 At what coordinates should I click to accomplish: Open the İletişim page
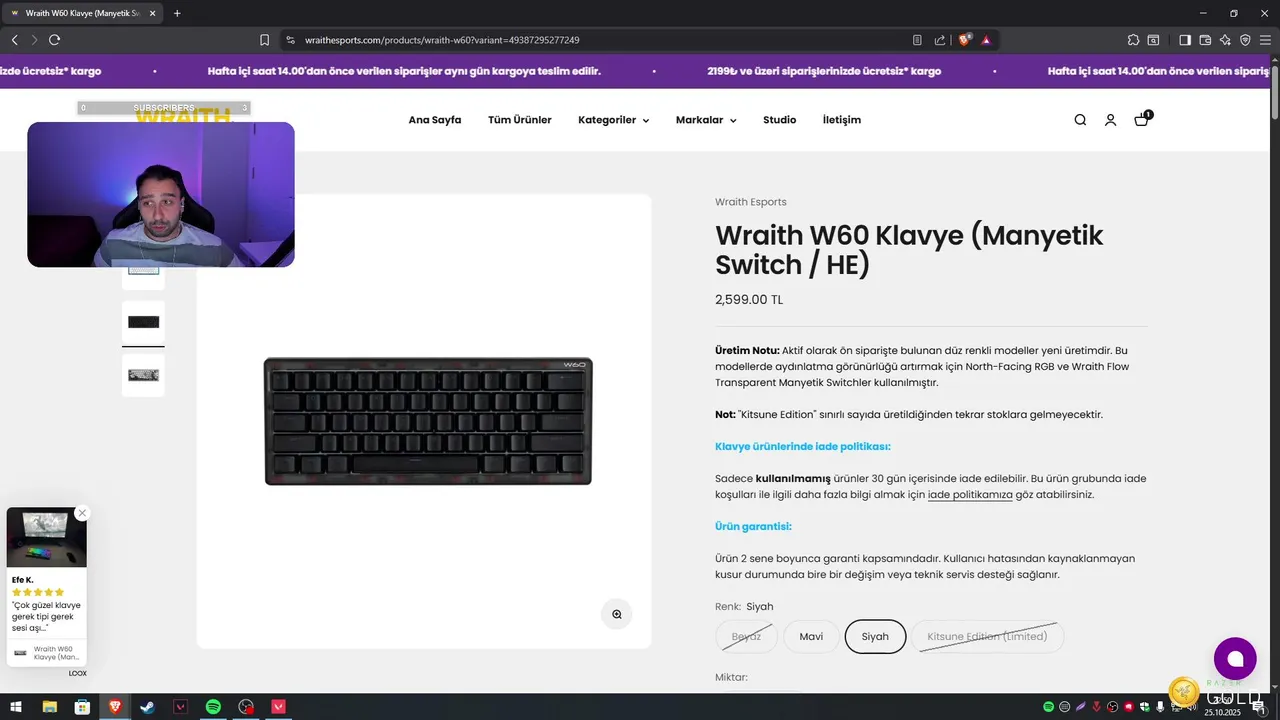pos(842,120)
